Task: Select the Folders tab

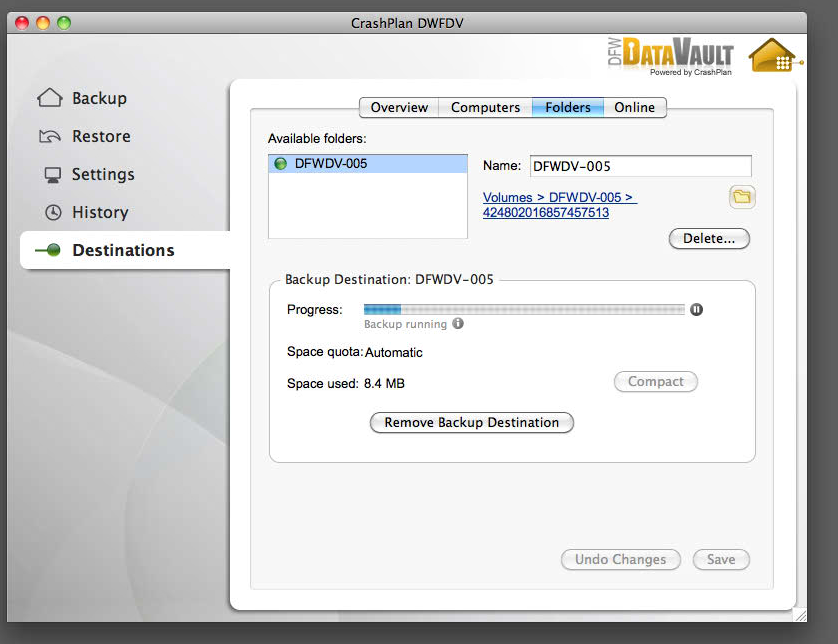Action: point(568,107)
